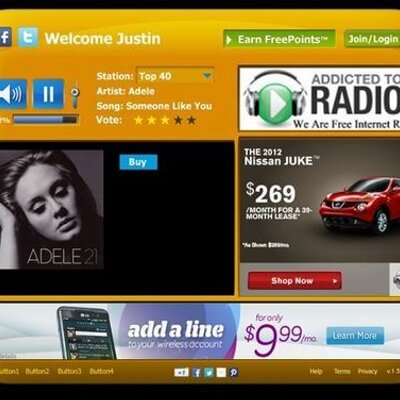The height and width of the screenshot is (400, 400).
Task: Vote three stars for the song
Action: point(165,120)
